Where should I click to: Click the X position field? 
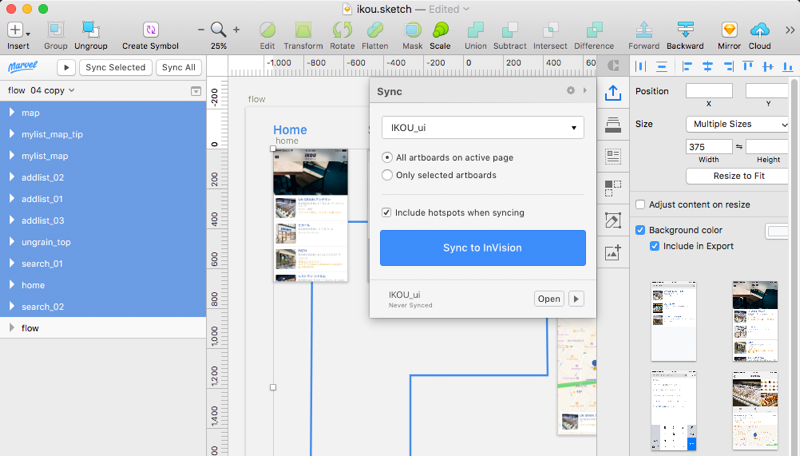(x=709, y=91)
